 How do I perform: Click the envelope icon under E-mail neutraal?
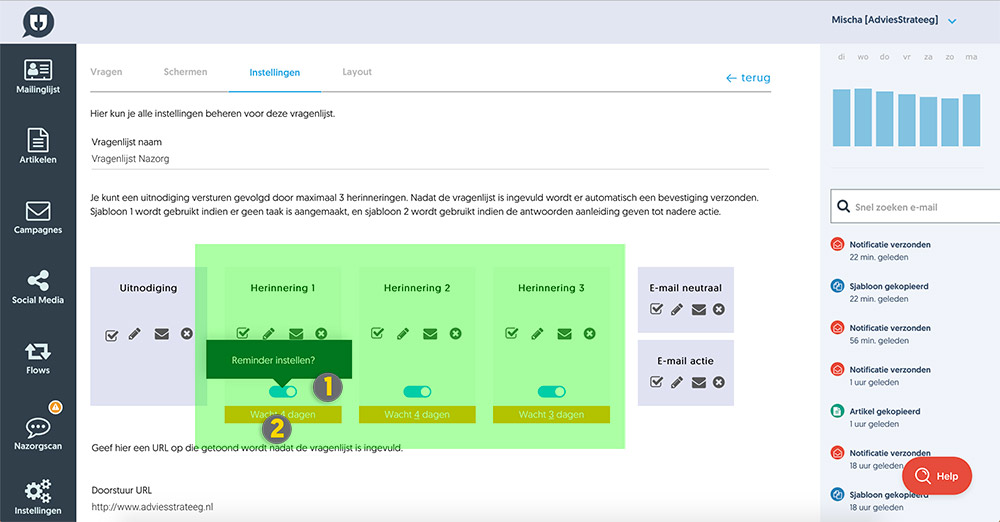tap(699, 309)
